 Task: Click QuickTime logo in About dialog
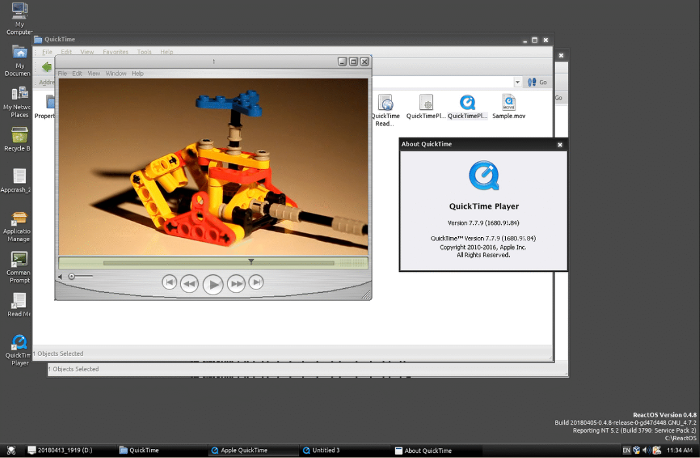point(484,175)
